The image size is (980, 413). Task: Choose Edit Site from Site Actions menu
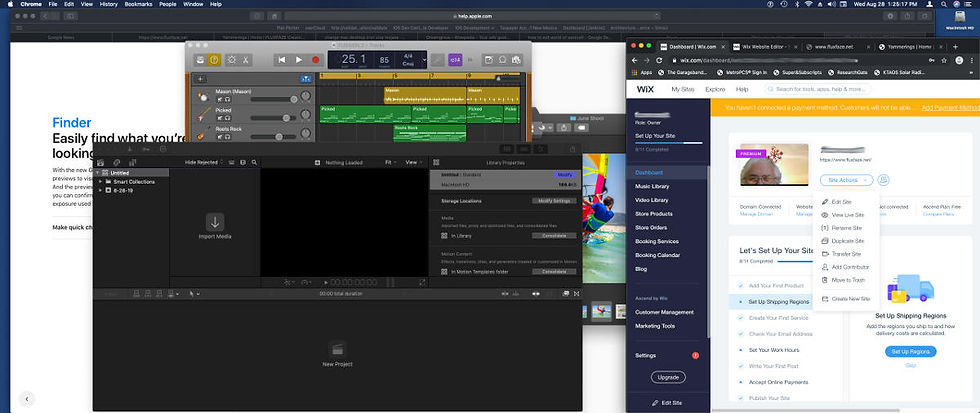point(841,202)
